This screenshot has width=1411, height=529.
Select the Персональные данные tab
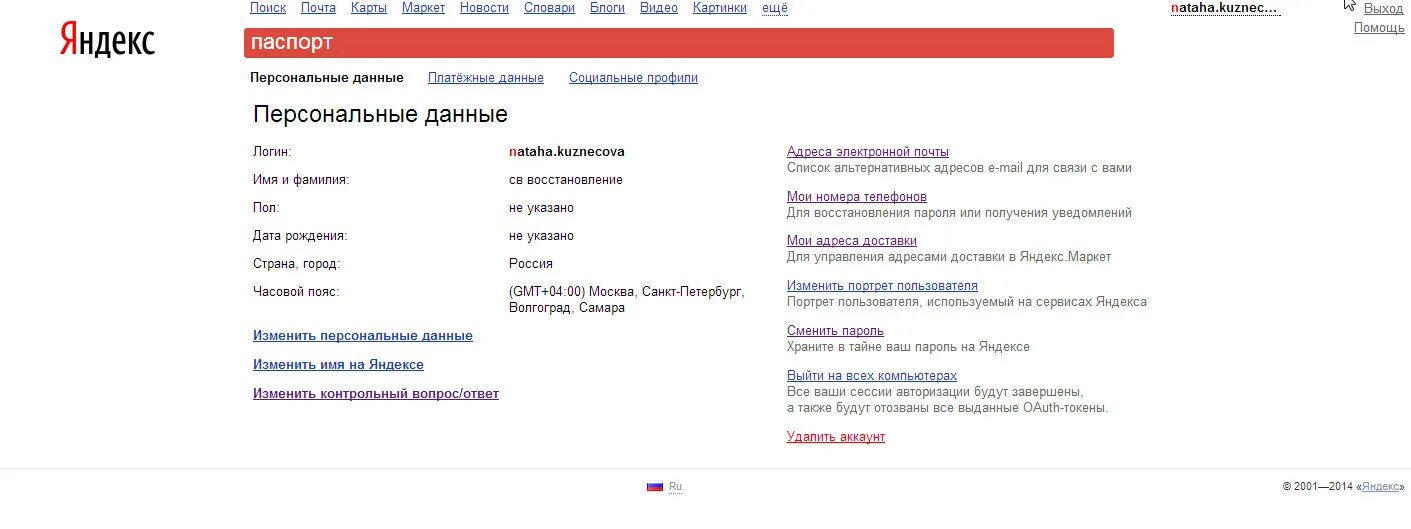tap(326, 78)
